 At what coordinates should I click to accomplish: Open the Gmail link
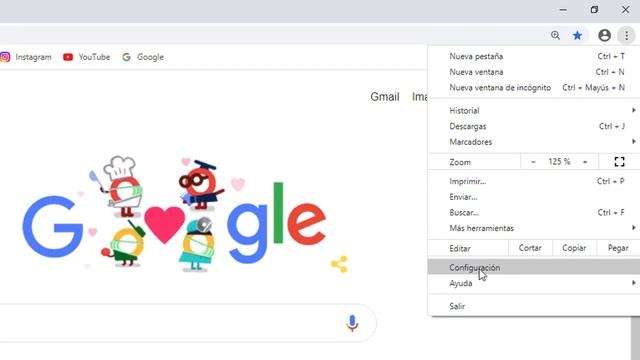pyautogui.click(x=384, y=97)
